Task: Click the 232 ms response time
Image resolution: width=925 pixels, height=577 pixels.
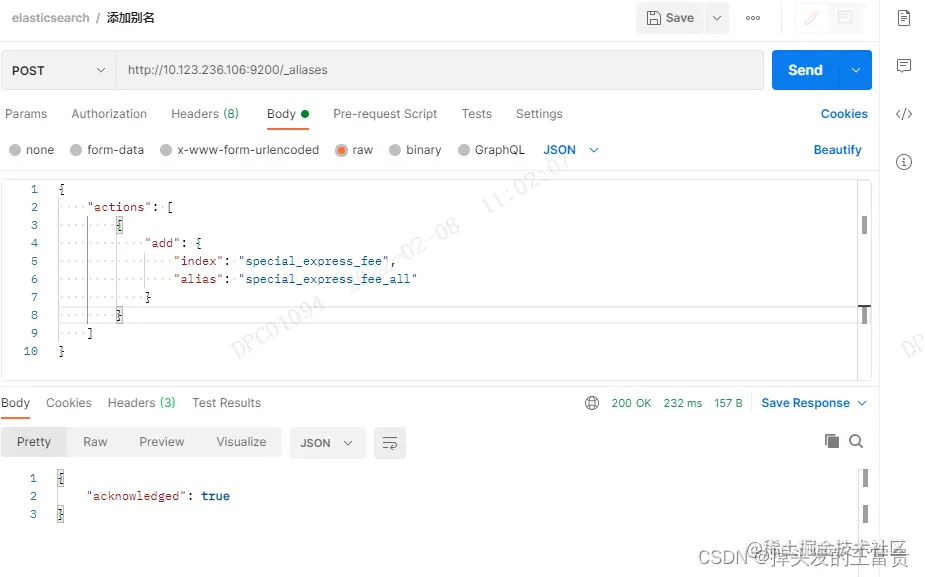Action: (683, 403)
